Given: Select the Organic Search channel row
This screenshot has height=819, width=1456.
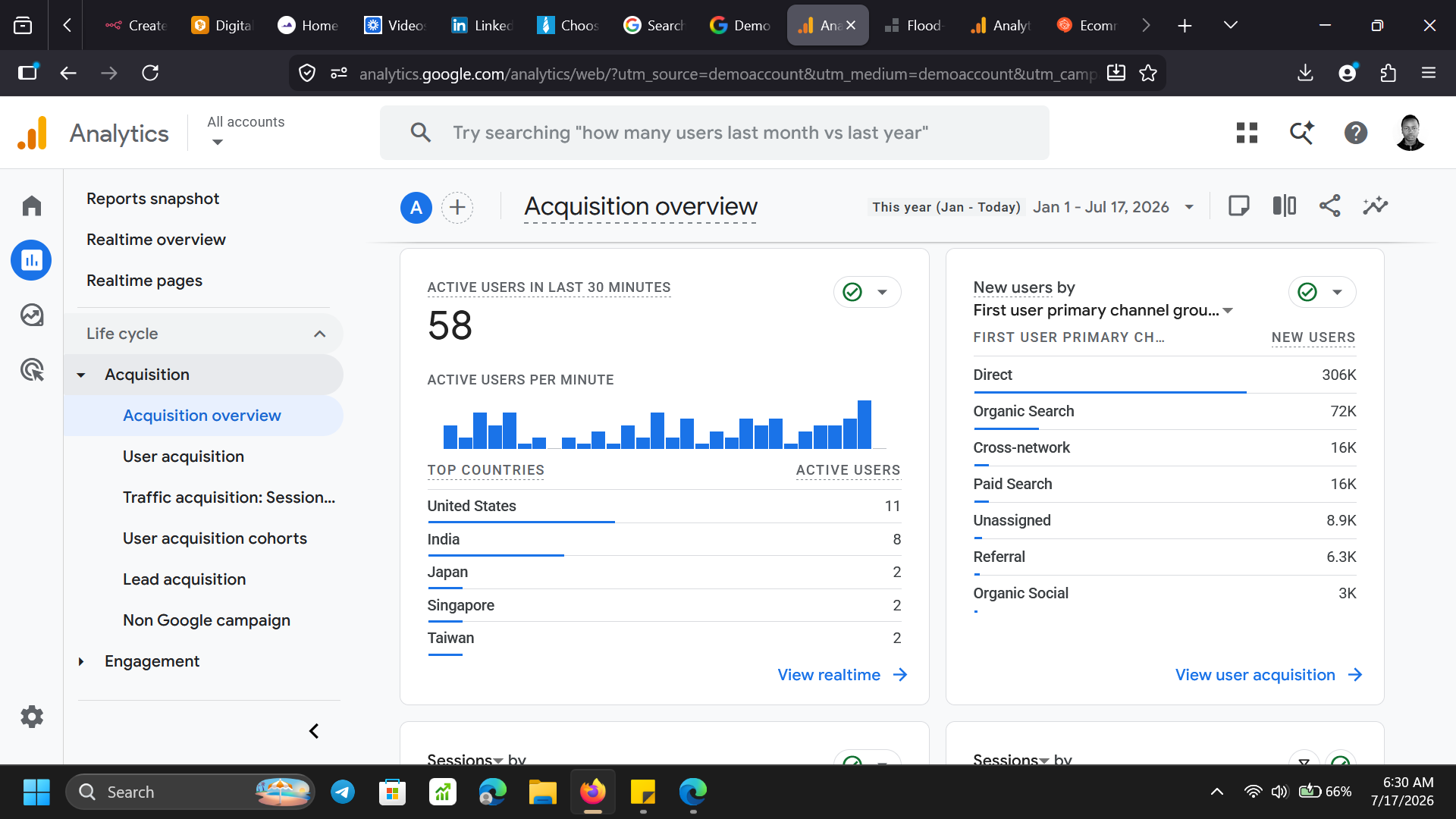Looking at the screenshot, I should (1165, 411).
